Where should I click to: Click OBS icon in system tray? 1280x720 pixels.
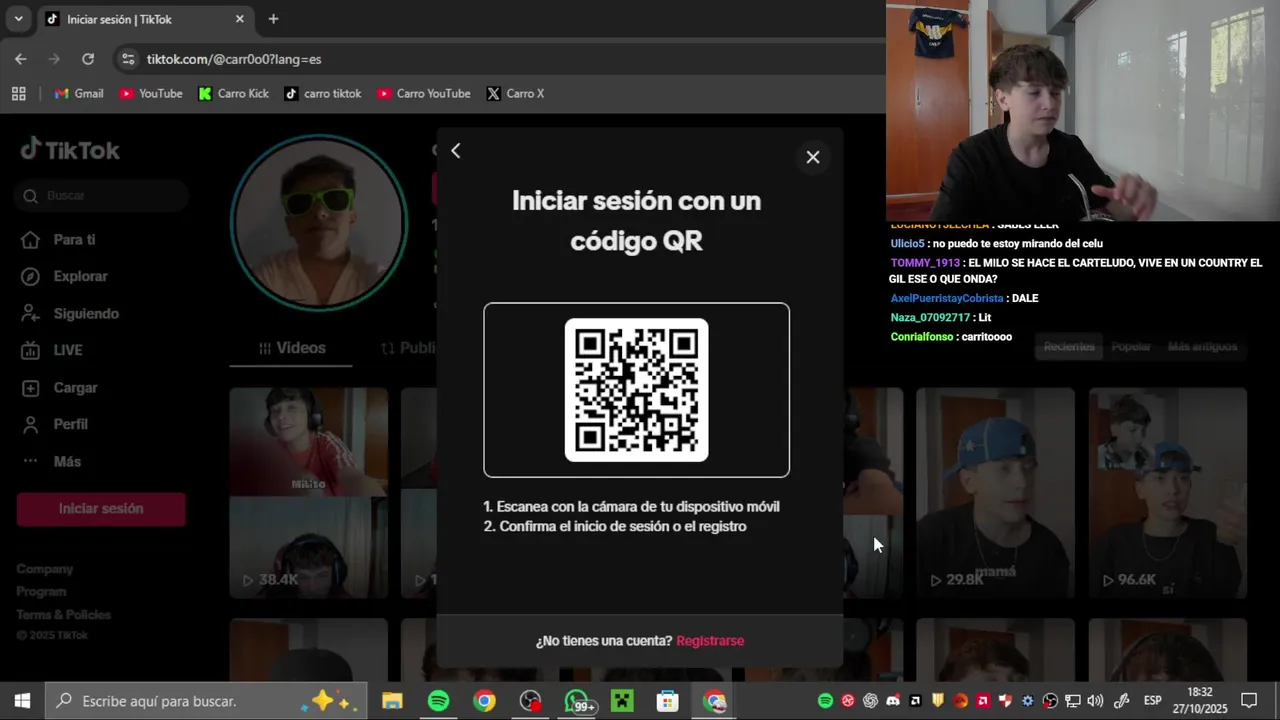pyautogui.click(x=1050, y=701)
